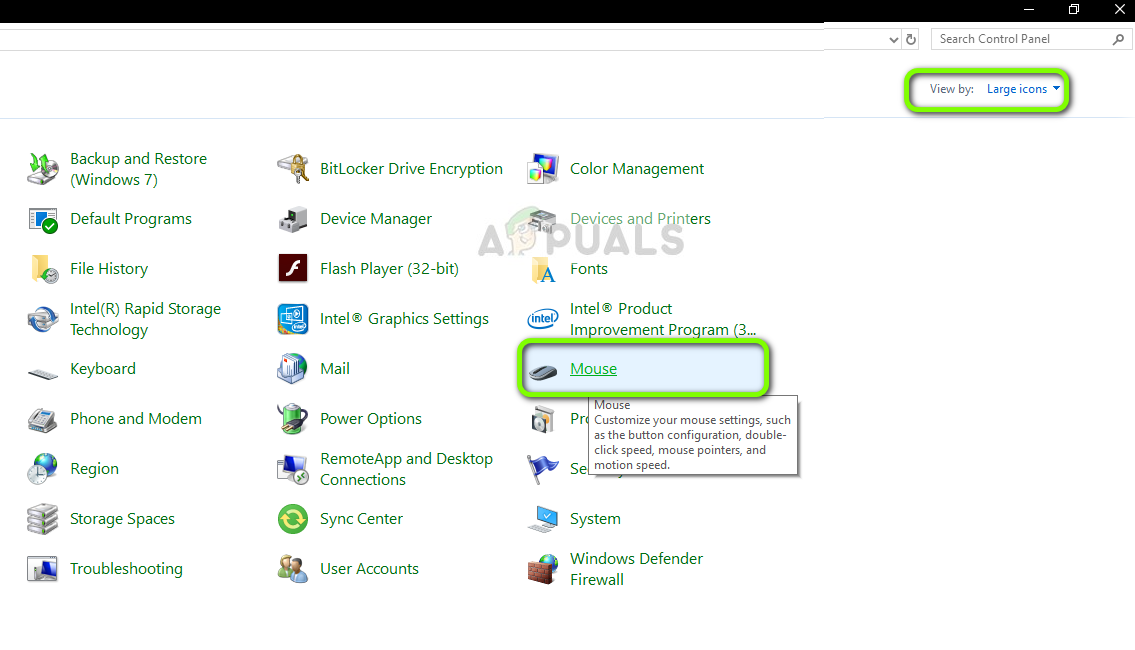Open the Device Manager link

click(376, 219)
